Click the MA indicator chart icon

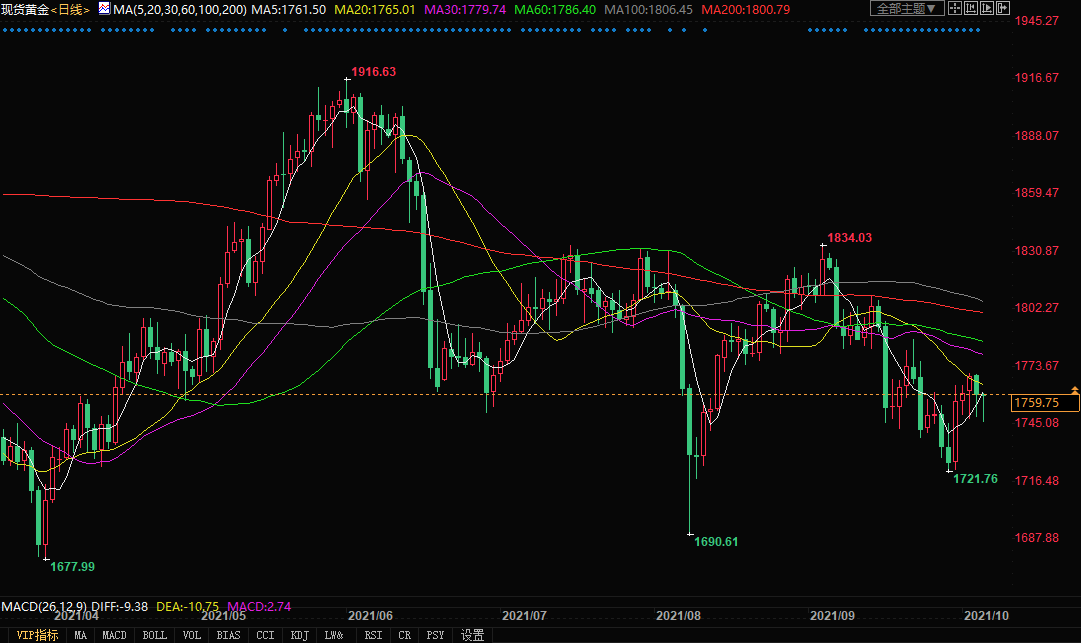(103, 9)
